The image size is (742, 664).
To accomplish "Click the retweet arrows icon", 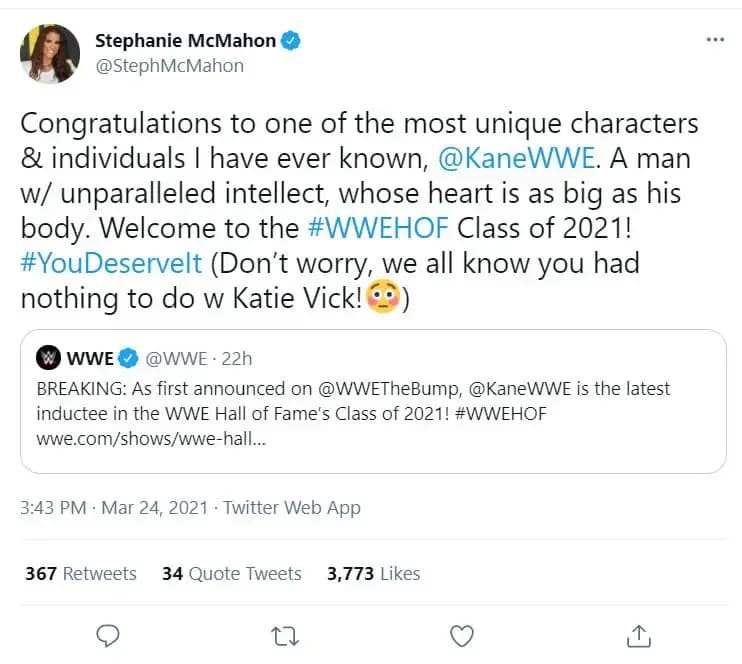I will 284,635.
